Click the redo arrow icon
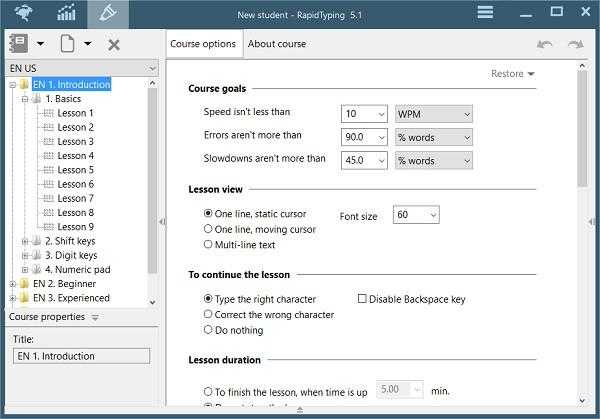Image resolution: width=600 pixels, height=419 pixels. 575,44
